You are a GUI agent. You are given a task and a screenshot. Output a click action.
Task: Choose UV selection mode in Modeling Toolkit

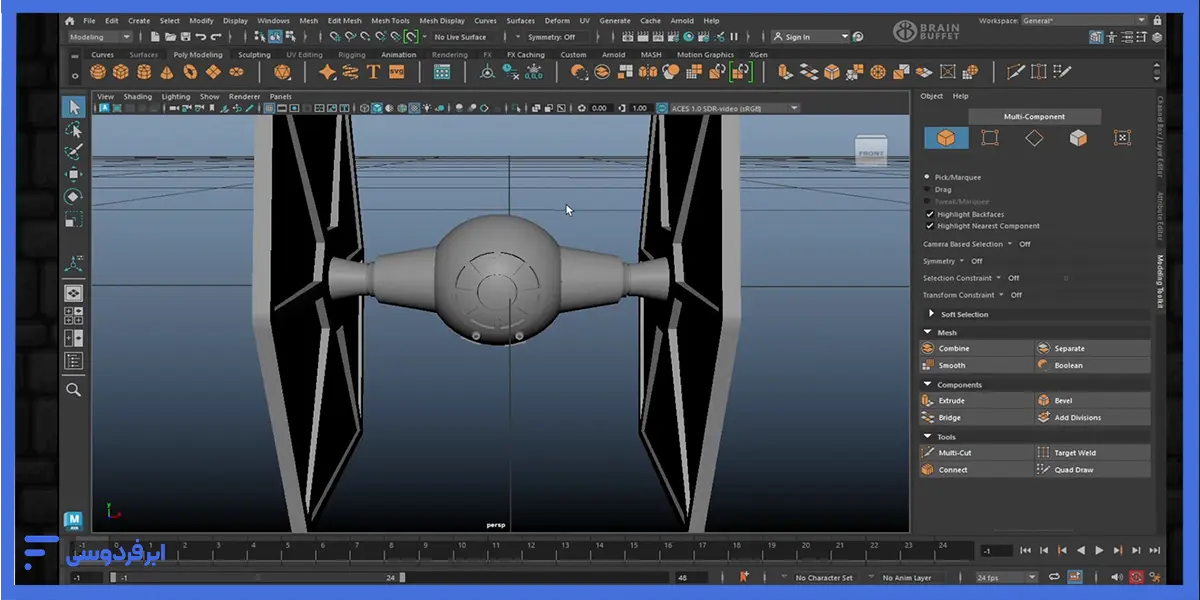pos(1122,138)
